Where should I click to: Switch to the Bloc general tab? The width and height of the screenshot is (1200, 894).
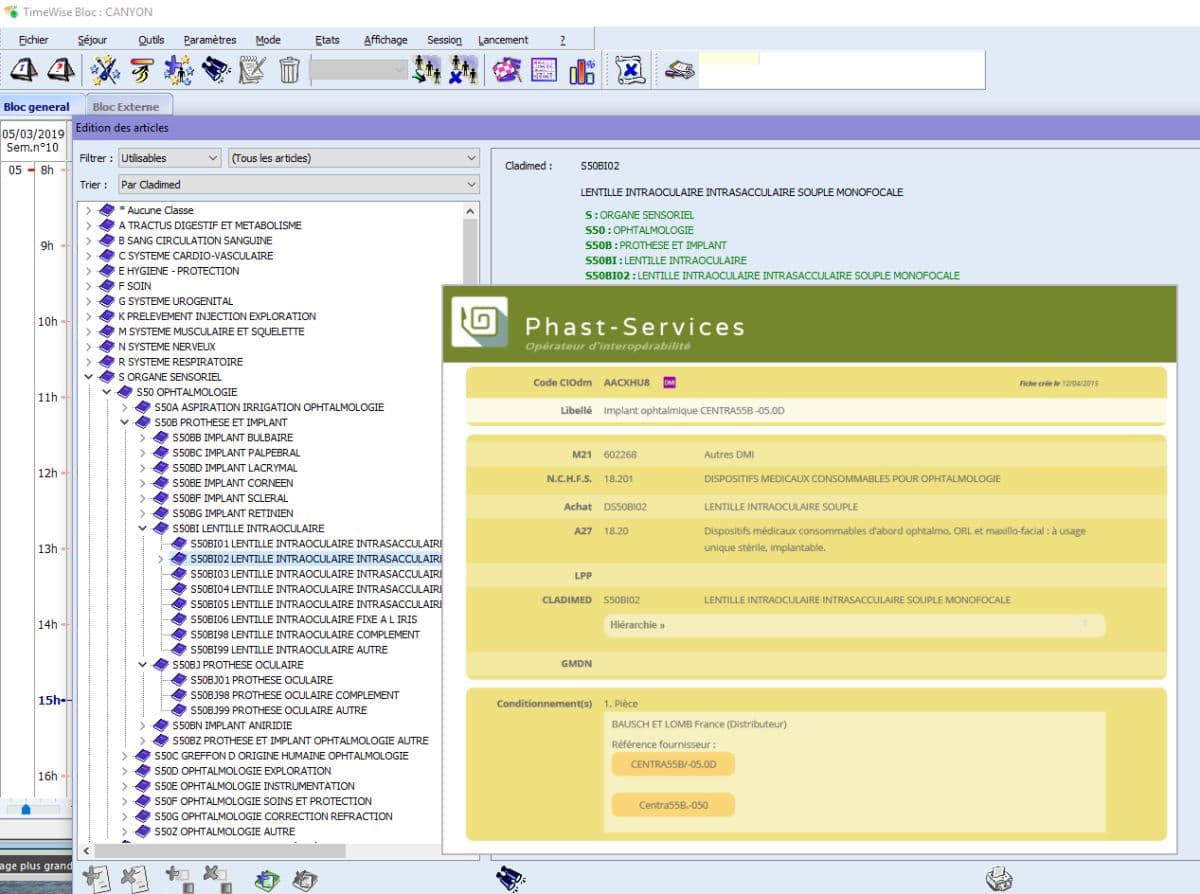[x=37, y=107]
